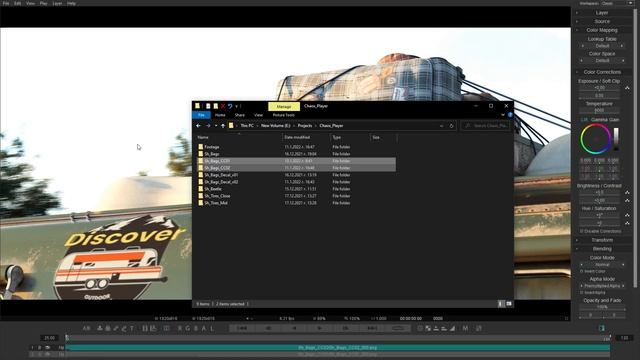
Task: Click the M button in bottom toolbar
Action: (465, 328)
